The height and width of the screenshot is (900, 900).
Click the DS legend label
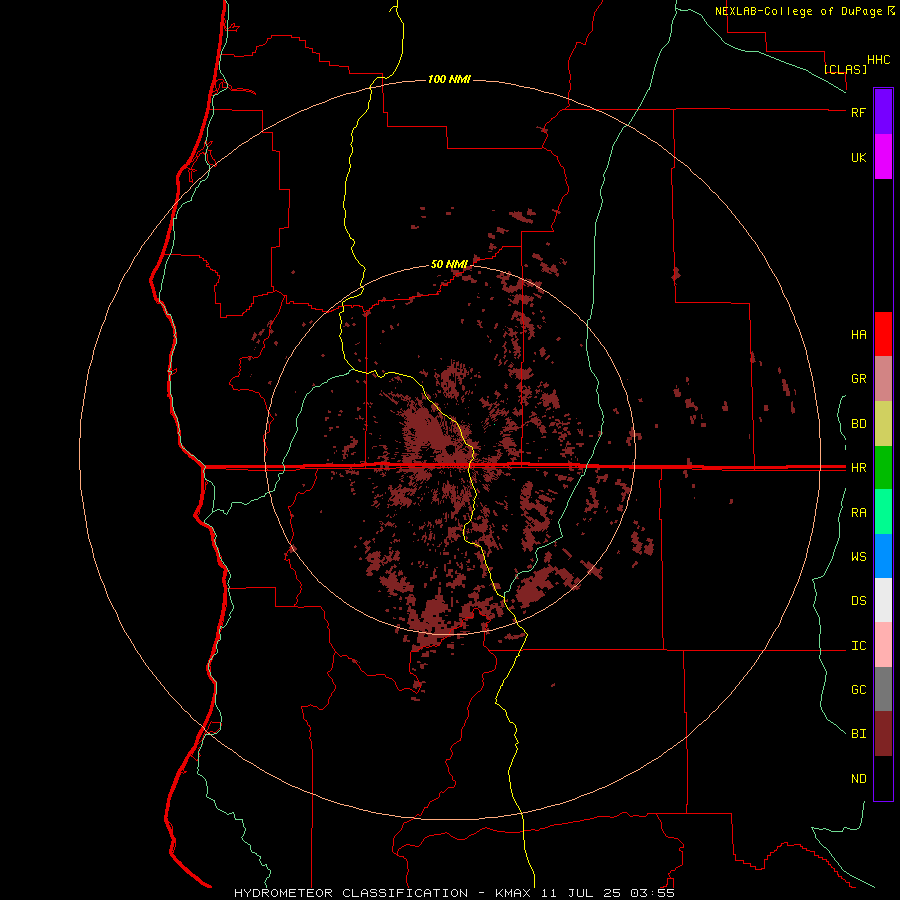858,601
